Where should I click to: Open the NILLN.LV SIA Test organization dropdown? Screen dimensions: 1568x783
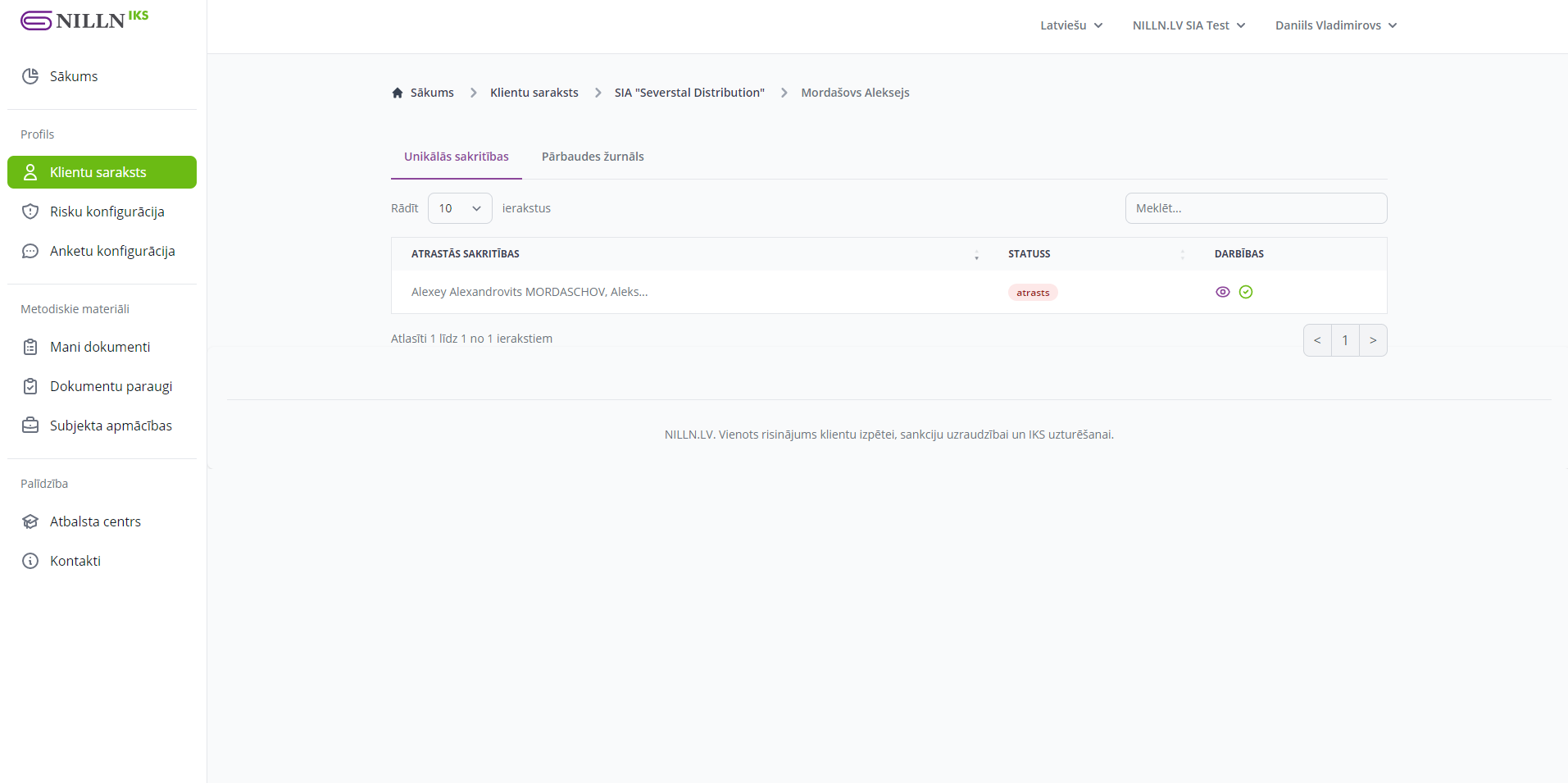1188,25
